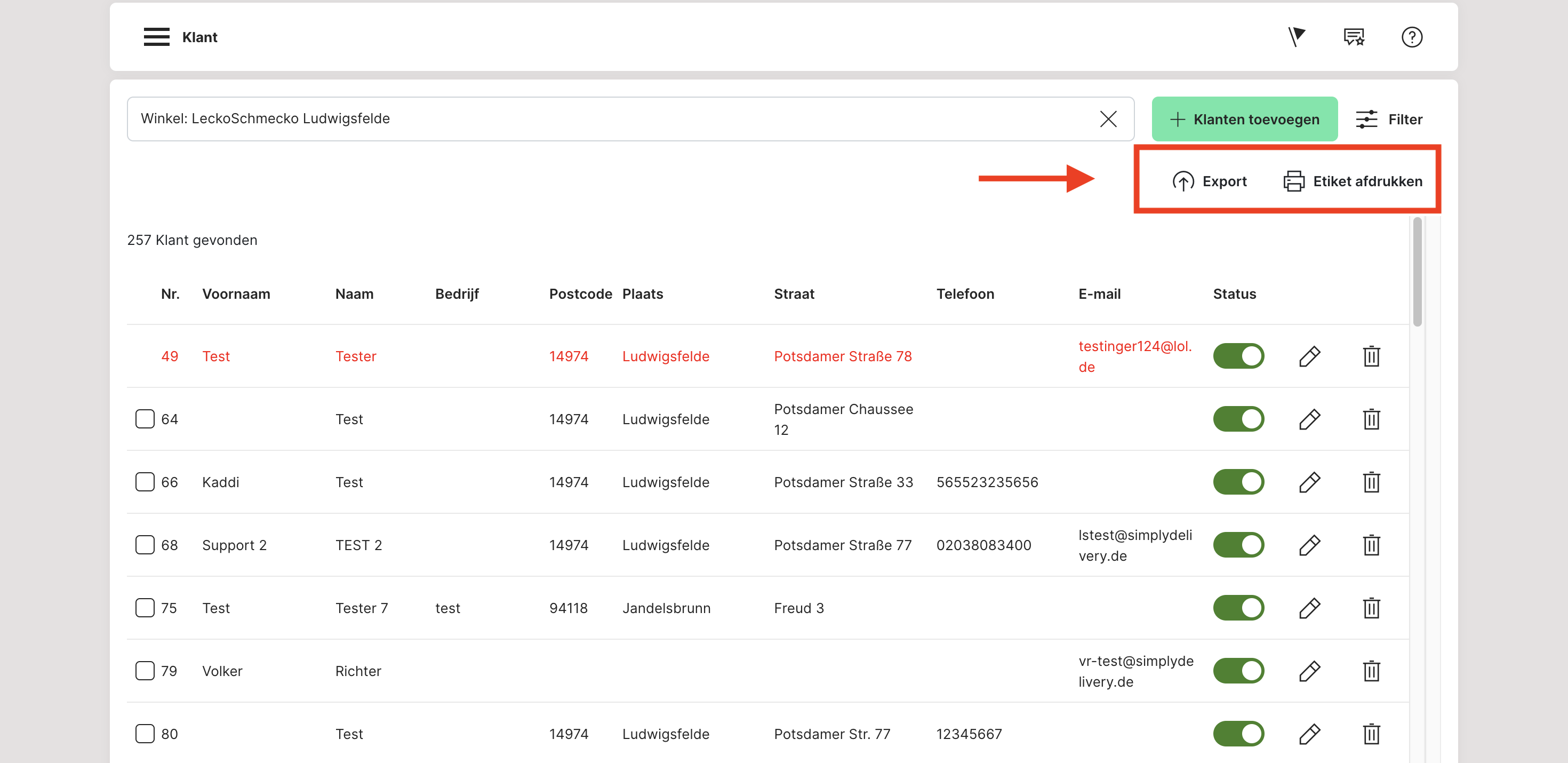Image resolution: width=1568 pixels, height=763 pixels.
Task: Tick the checkbox for customer 68
Action: pyautogui.click(x=145, y=545)
